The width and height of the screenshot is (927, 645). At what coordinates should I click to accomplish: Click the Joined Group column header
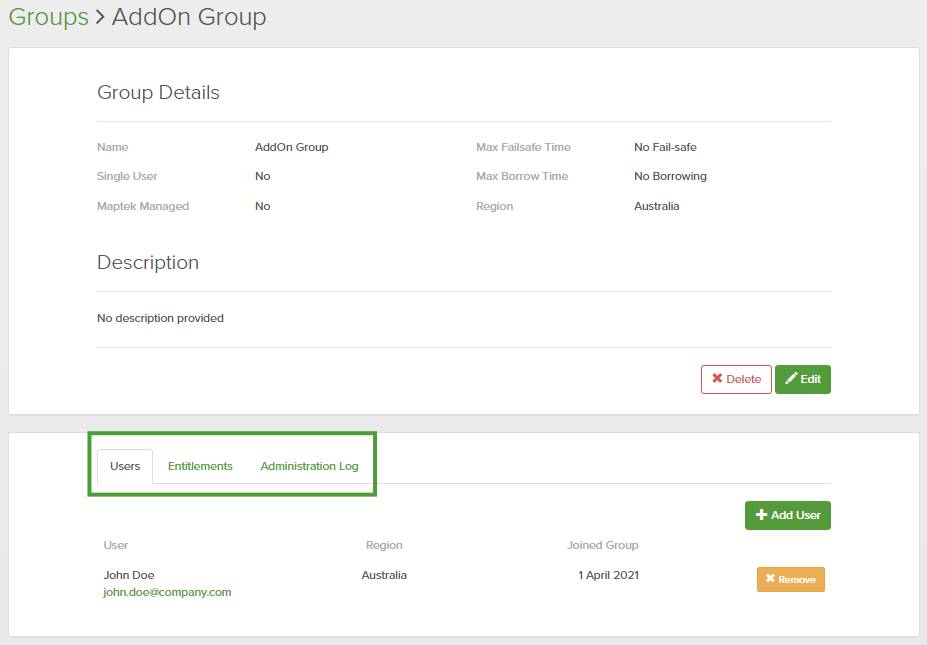(x=602, y=545)
